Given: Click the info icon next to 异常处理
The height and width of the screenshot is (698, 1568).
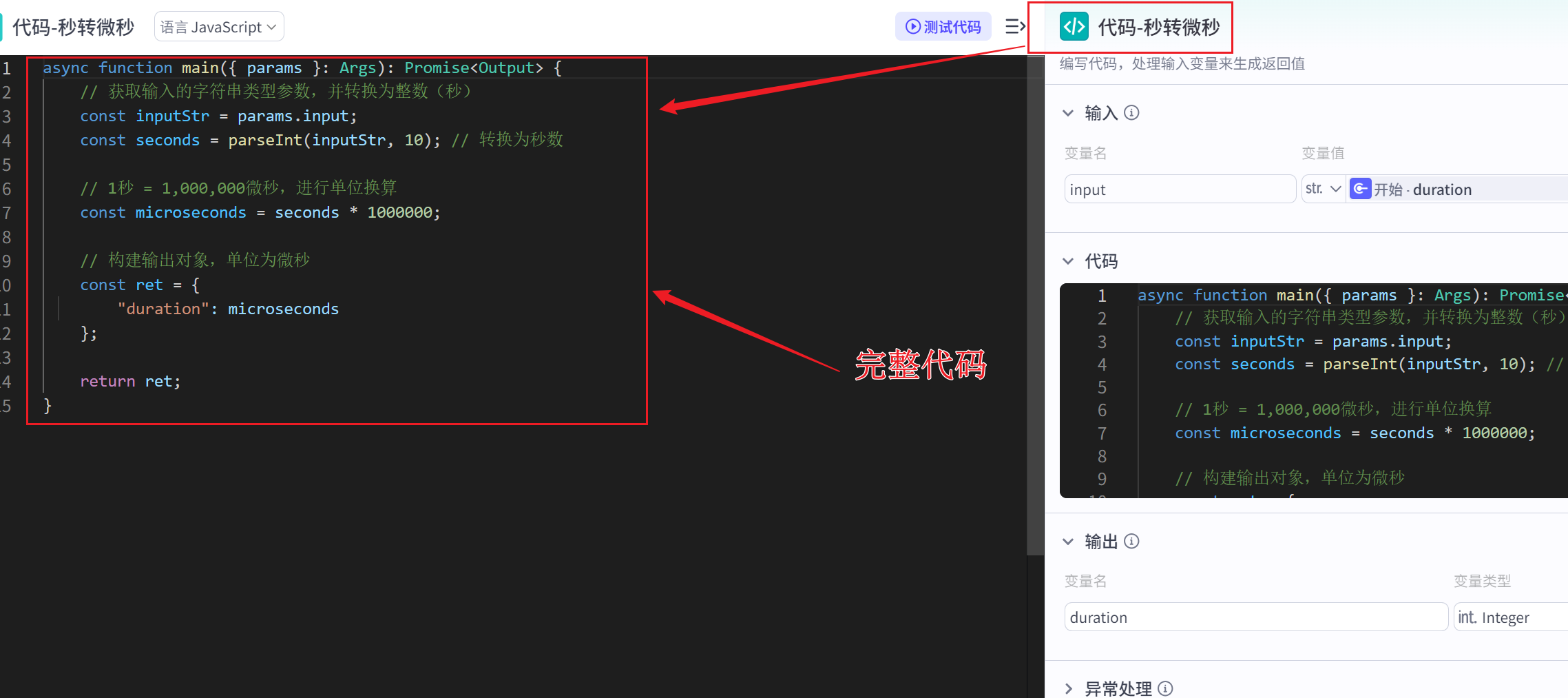Looking at the screenshot, I should pos(1164,688).
